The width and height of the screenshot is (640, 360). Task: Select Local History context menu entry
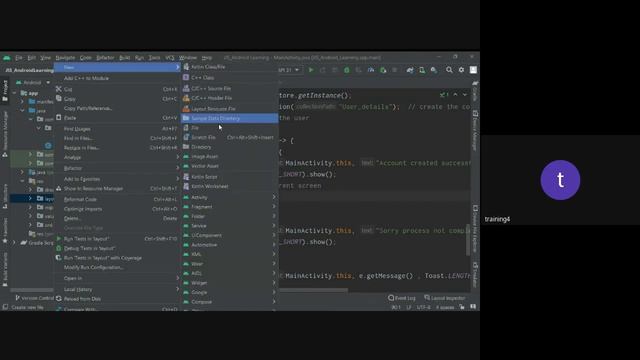click(x=117, y=289)
